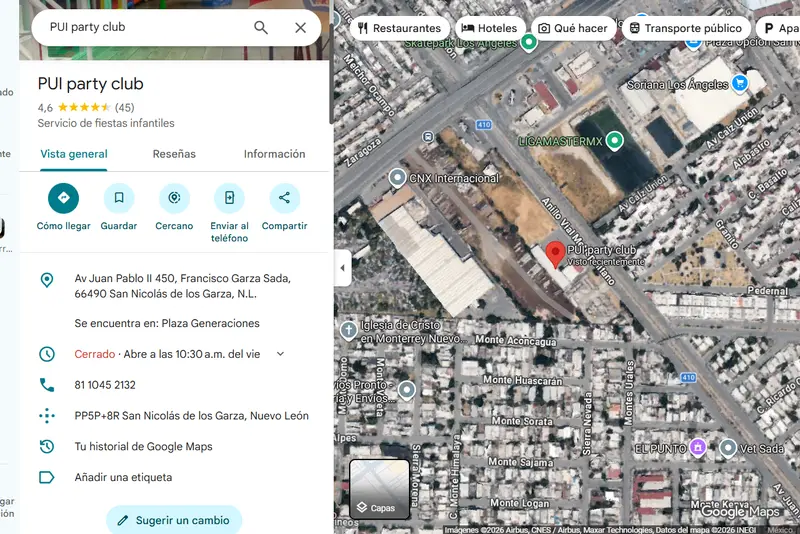Open Capas layers thumbnail
This screenshot has width=800, height=534.
[379, 489]
